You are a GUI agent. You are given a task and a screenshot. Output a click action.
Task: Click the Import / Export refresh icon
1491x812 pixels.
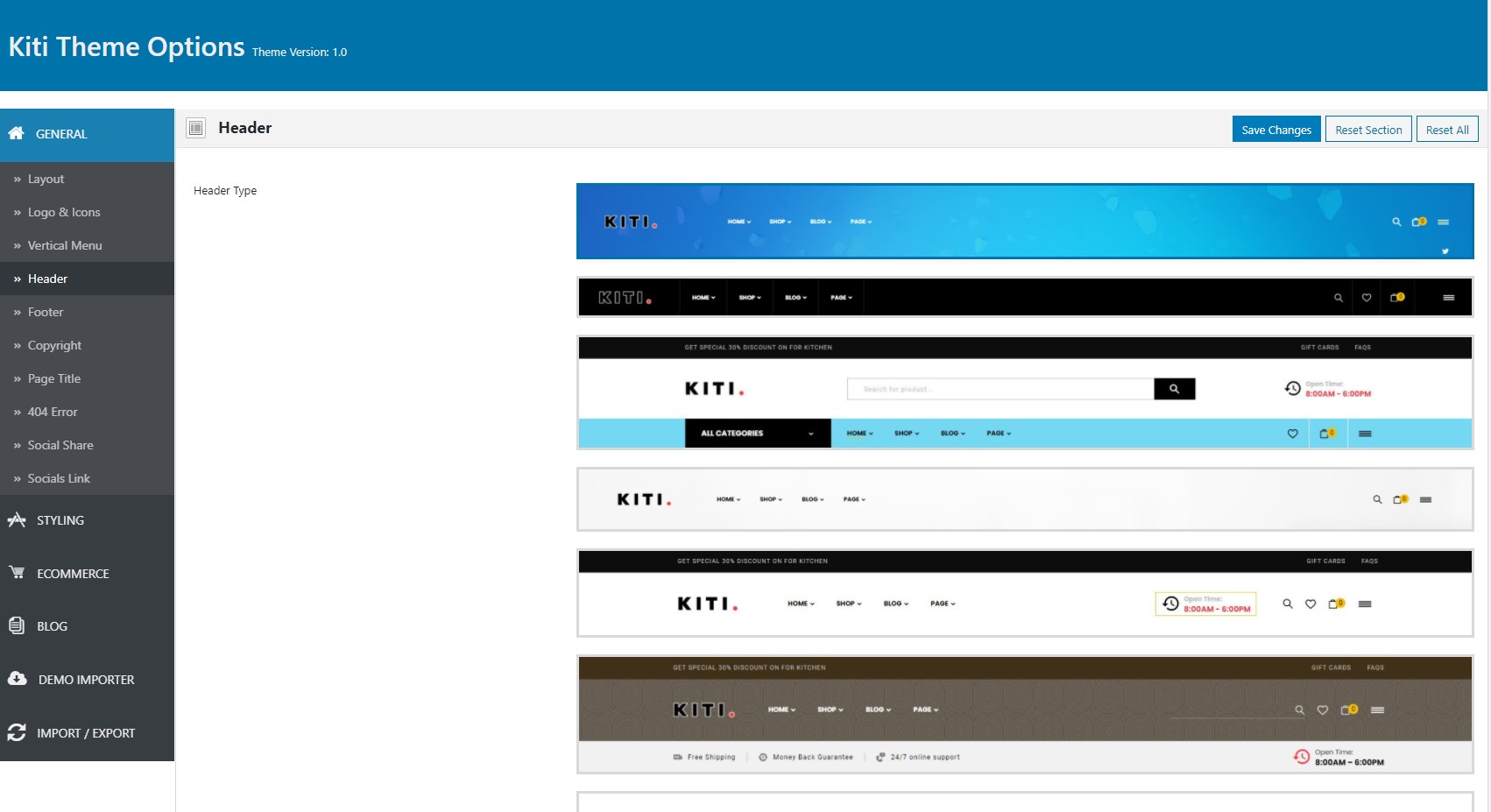click(17, 732)
